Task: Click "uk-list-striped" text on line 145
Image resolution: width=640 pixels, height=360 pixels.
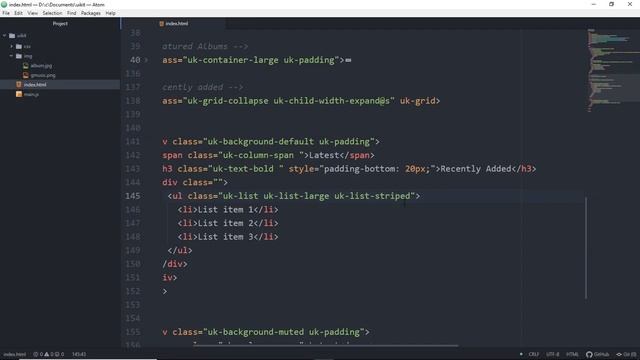Action: pos(372,196)
